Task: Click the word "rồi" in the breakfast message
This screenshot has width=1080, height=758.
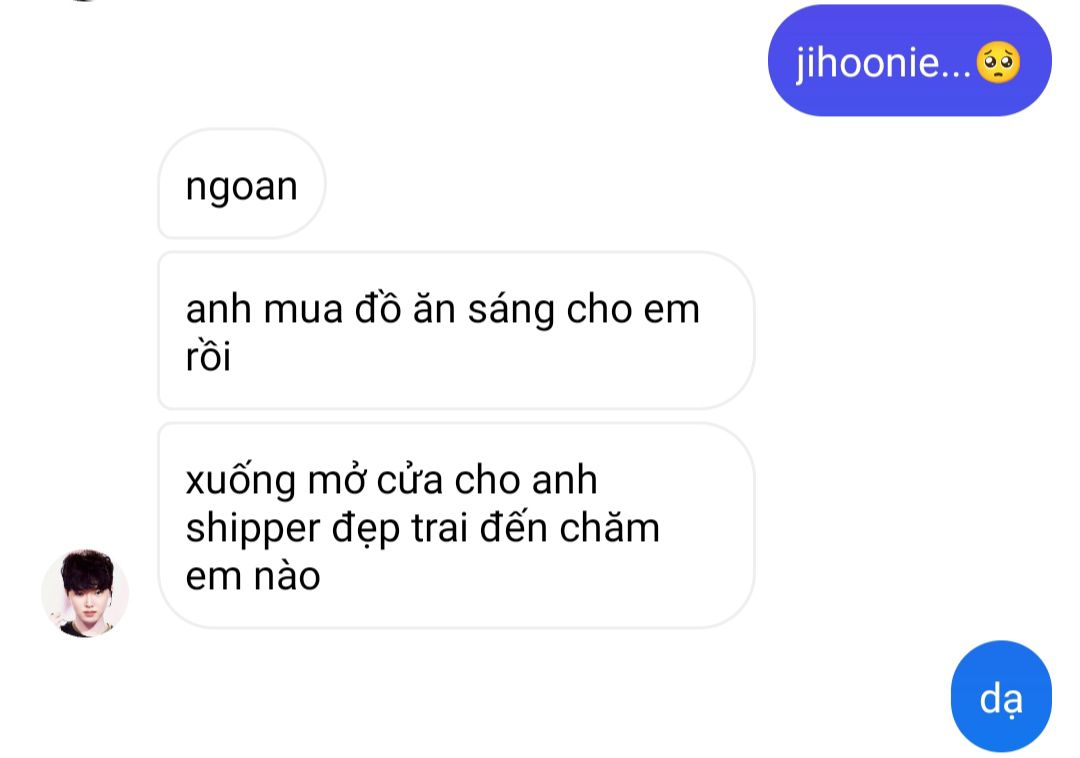Action: (208, 356)
